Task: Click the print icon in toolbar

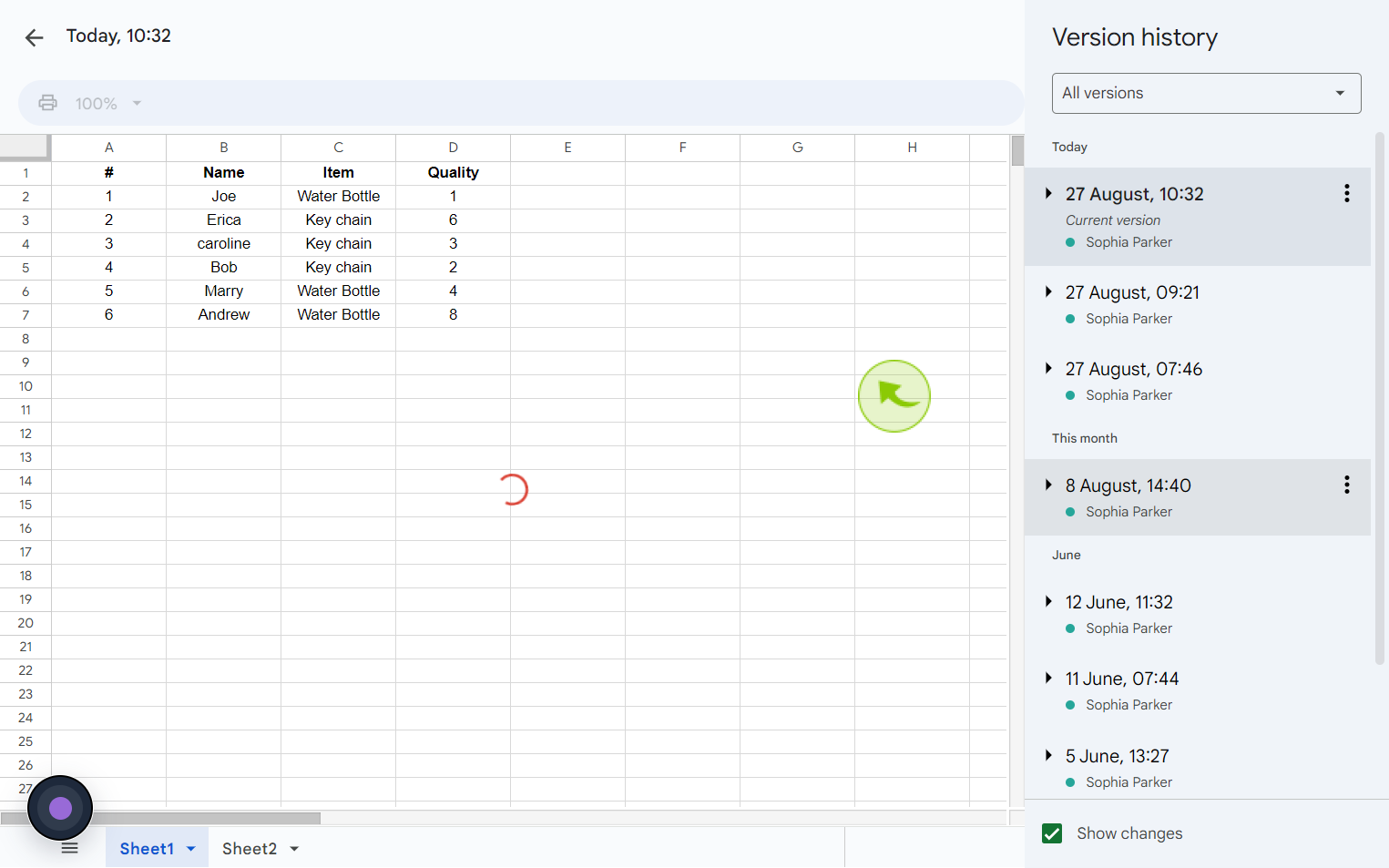Action: pyautogui.click(x=47, y=103)
